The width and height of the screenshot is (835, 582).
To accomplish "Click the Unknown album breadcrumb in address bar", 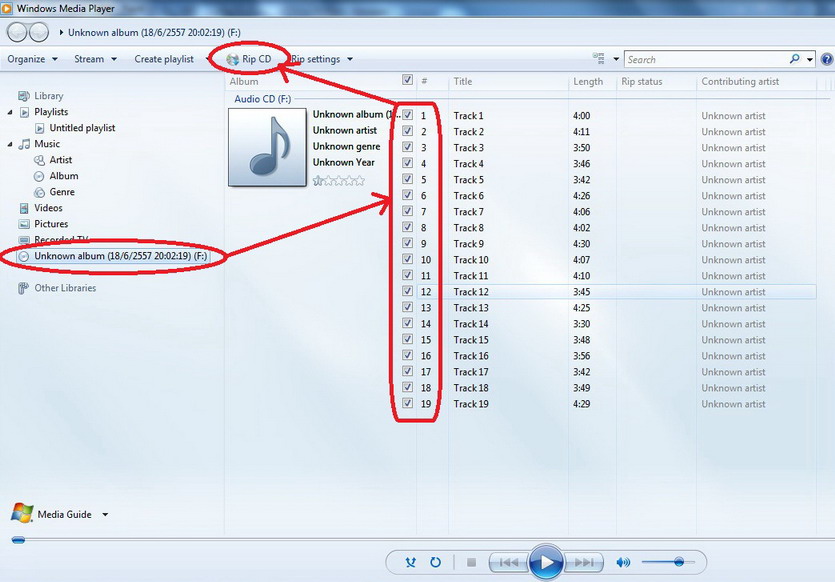I will (x=154, y=32).
